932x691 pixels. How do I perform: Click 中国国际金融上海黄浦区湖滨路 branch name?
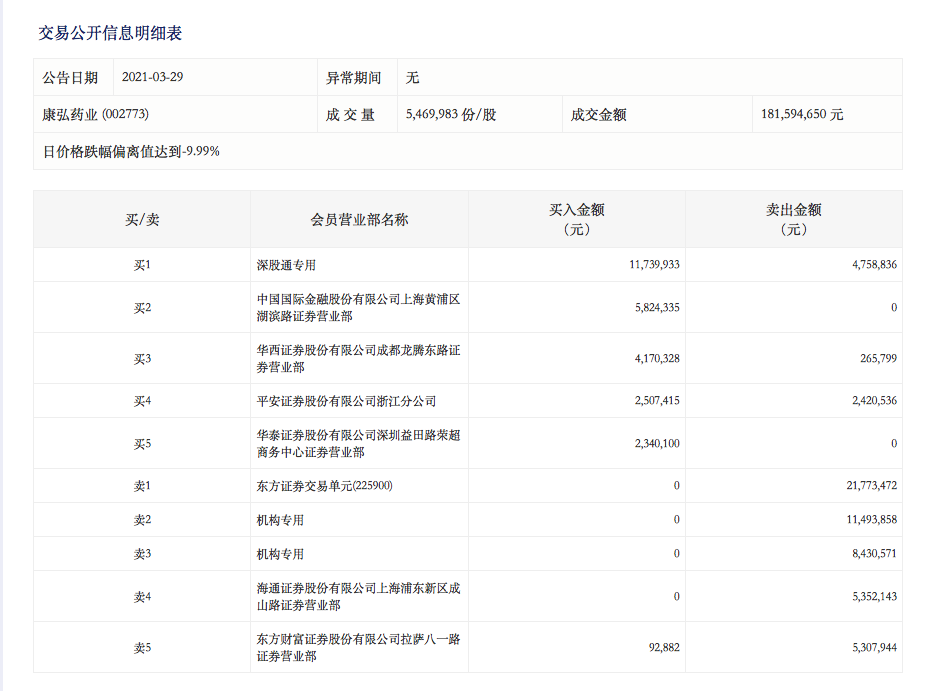click(358, 308)
